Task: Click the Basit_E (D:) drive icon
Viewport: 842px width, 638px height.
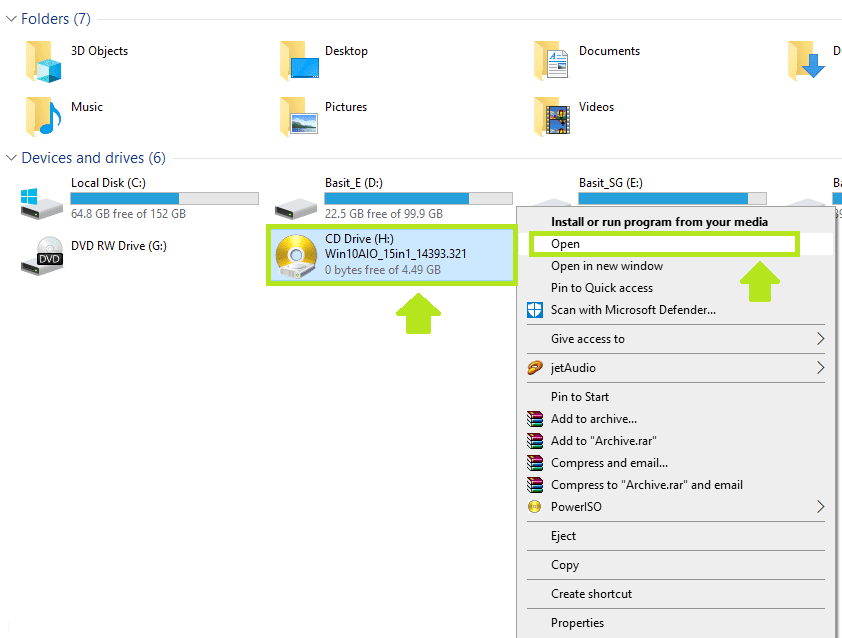Action: [x=296, y=208]
